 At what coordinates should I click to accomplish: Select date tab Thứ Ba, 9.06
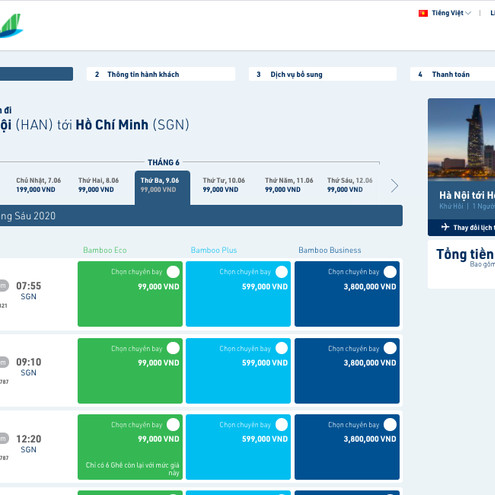pyautogui.click(x=162, y=187)
